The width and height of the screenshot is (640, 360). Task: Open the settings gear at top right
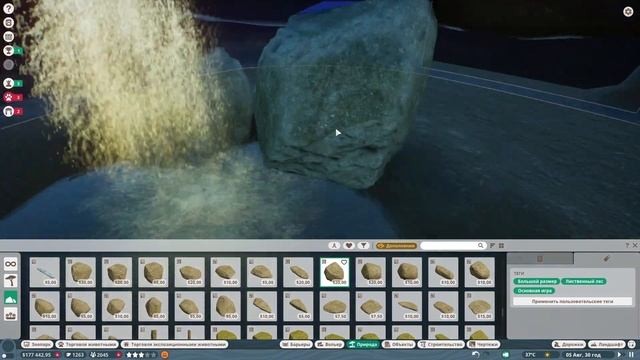628,11
